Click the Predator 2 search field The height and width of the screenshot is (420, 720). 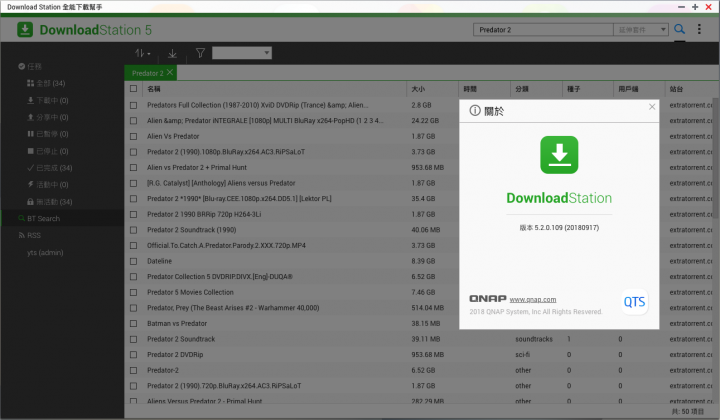[543, 29]
